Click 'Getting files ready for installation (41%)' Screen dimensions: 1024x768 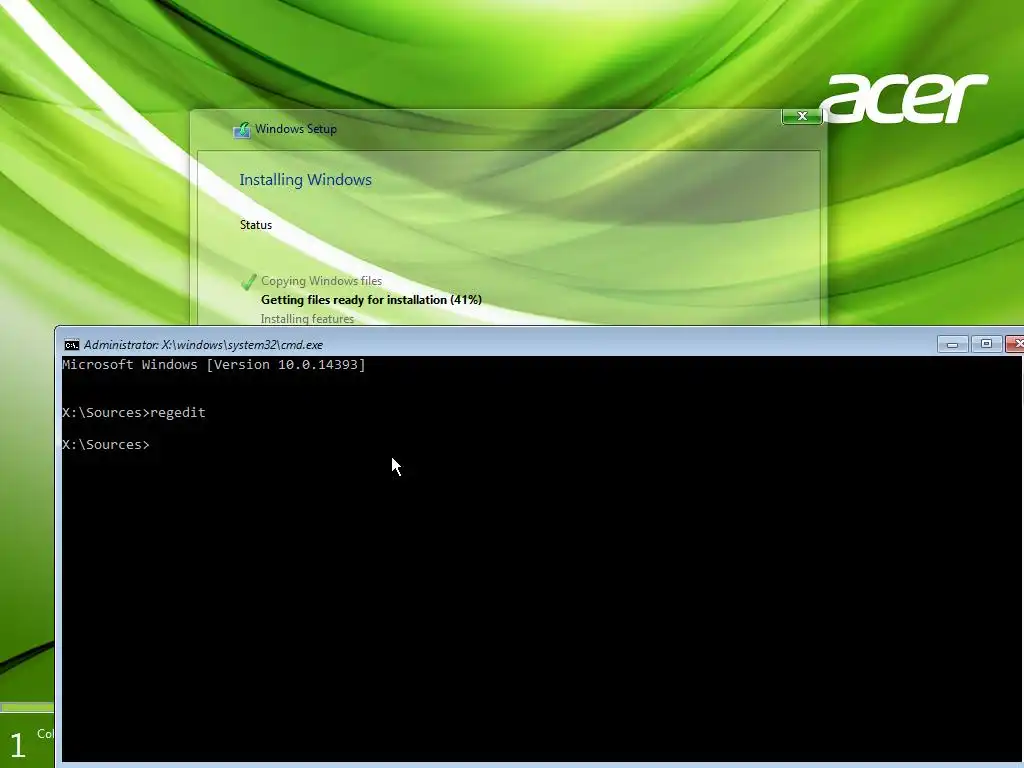(x=371, y=300)
